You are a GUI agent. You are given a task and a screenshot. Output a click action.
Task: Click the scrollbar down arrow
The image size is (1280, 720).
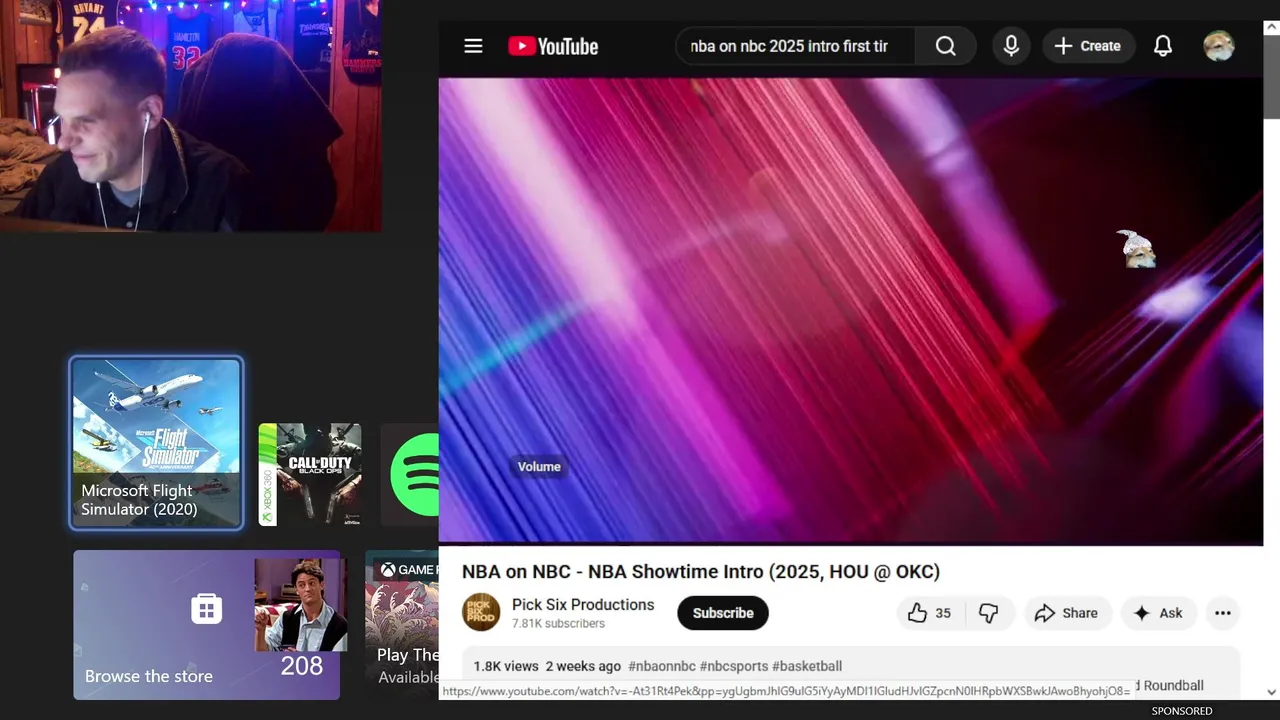pos(1271,692)
